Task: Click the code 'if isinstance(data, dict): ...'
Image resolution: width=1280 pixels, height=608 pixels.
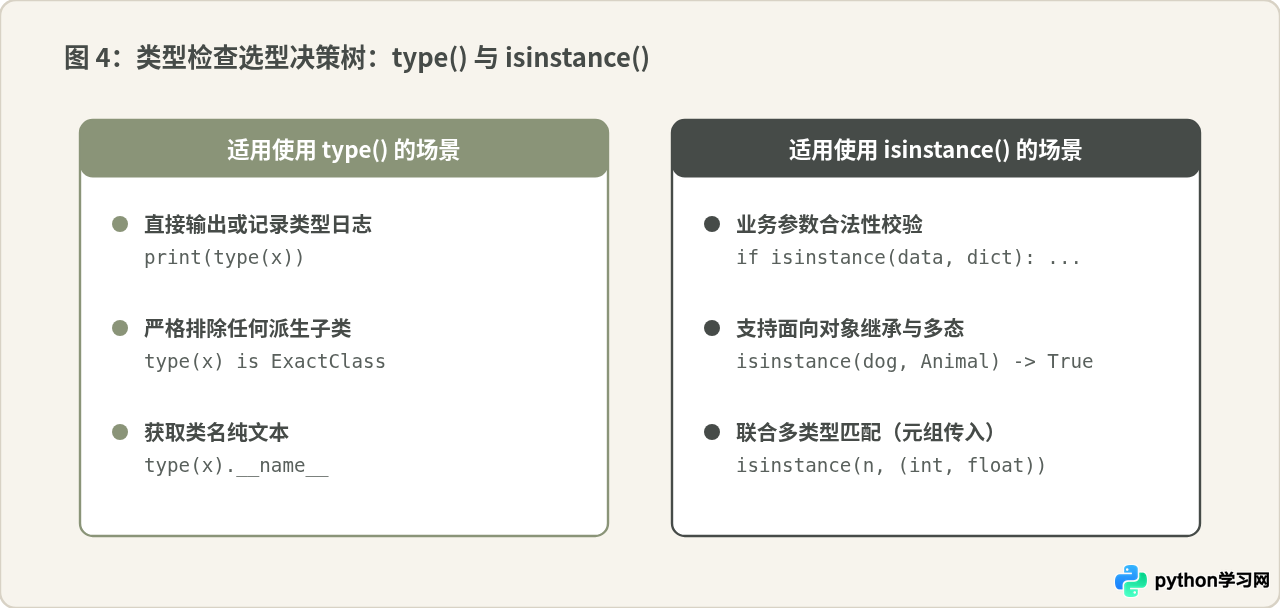Action: click(909, 257)
